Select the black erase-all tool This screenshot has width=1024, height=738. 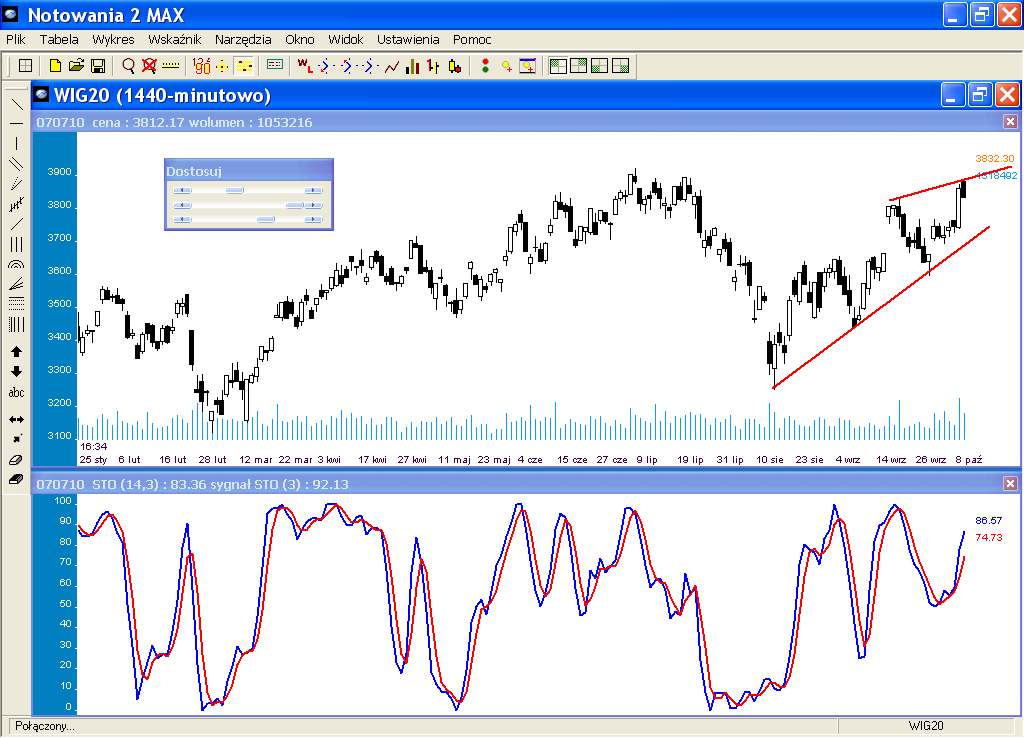pos(16,479)
